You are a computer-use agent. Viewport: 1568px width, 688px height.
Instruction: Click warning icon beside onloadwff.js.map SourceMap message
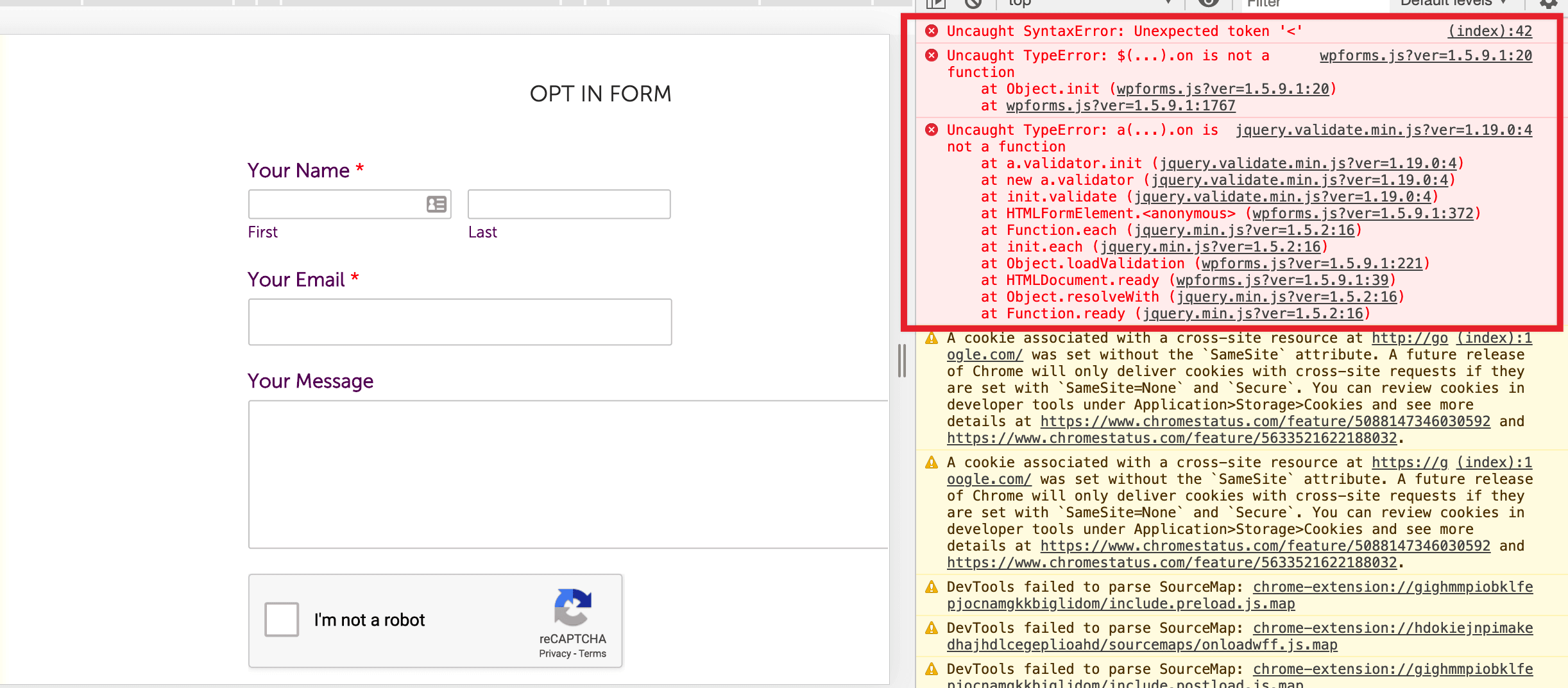coord(932,628)
